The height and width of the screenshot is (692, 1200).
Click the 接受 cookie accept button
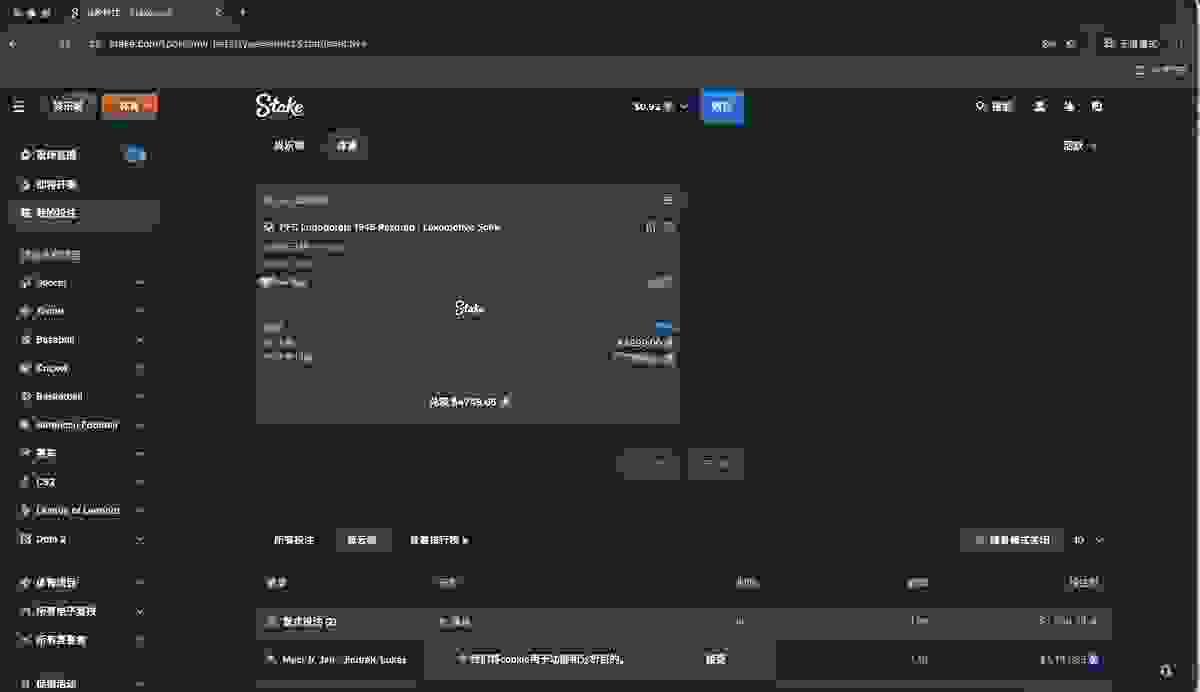716,659
